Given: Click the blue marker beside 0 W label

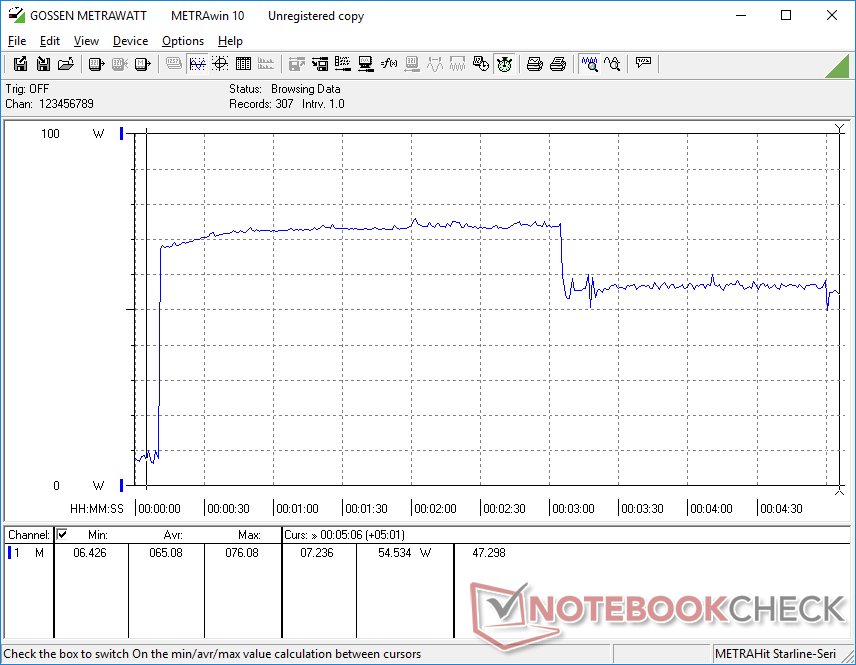Looking at the screenshot, I should coord(122,485).
